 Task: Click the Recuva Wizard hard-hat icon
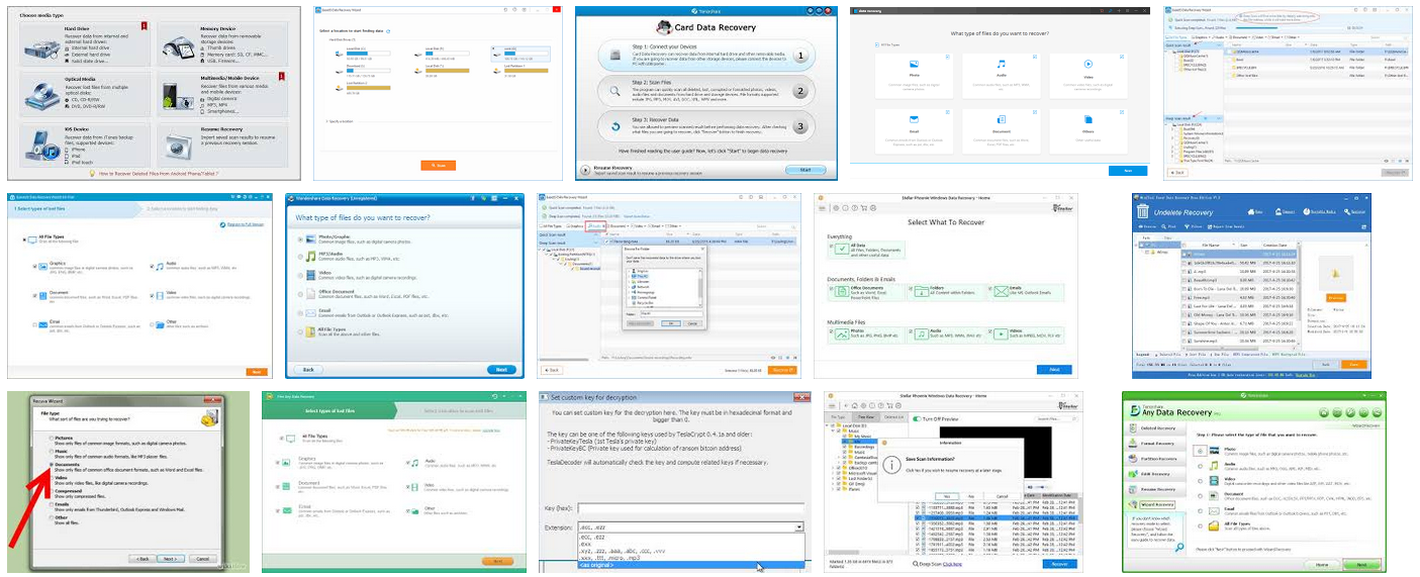pos(212,417)
